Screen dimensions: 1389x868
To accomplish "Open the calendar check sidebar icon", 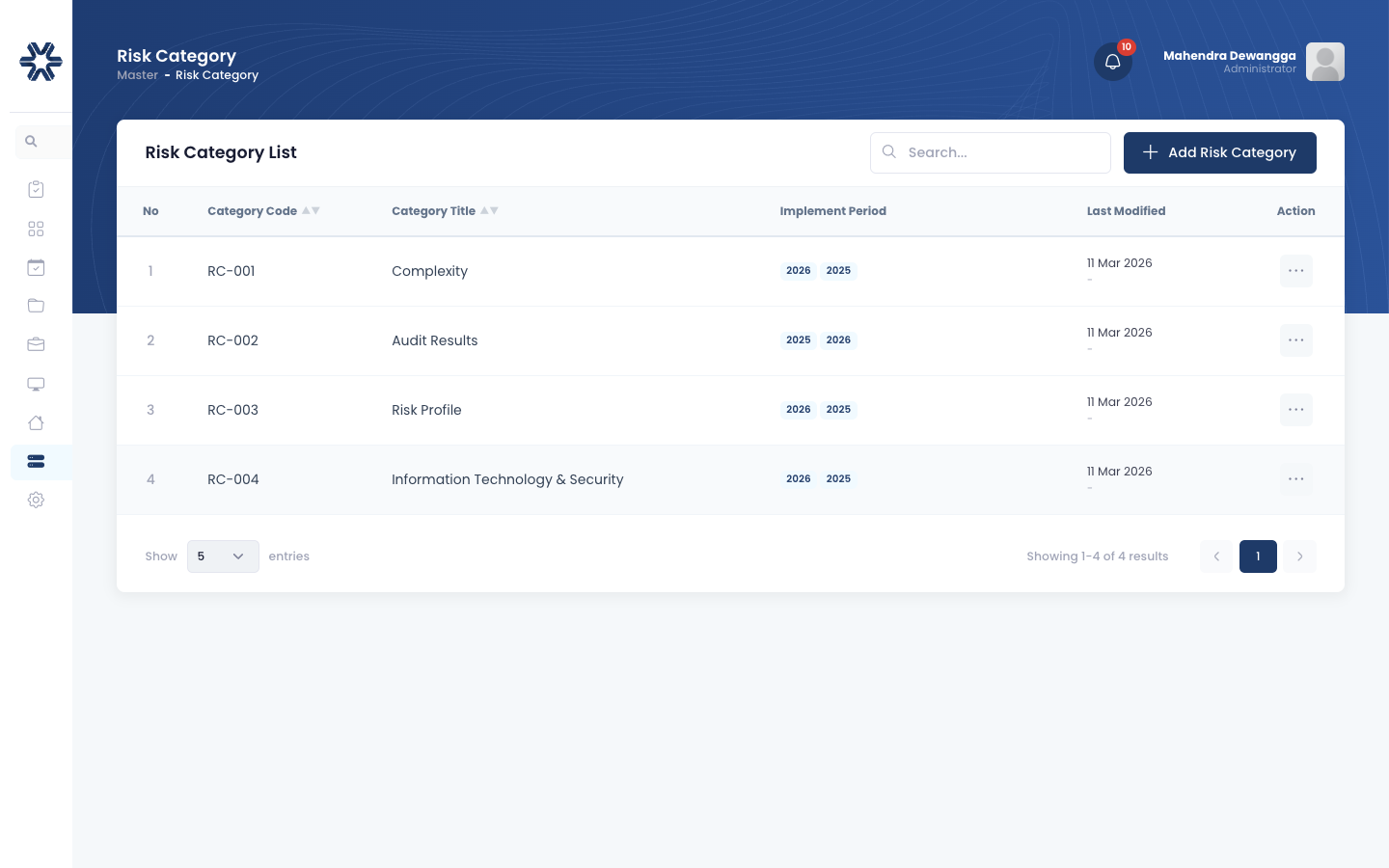I will coord(36,267).
